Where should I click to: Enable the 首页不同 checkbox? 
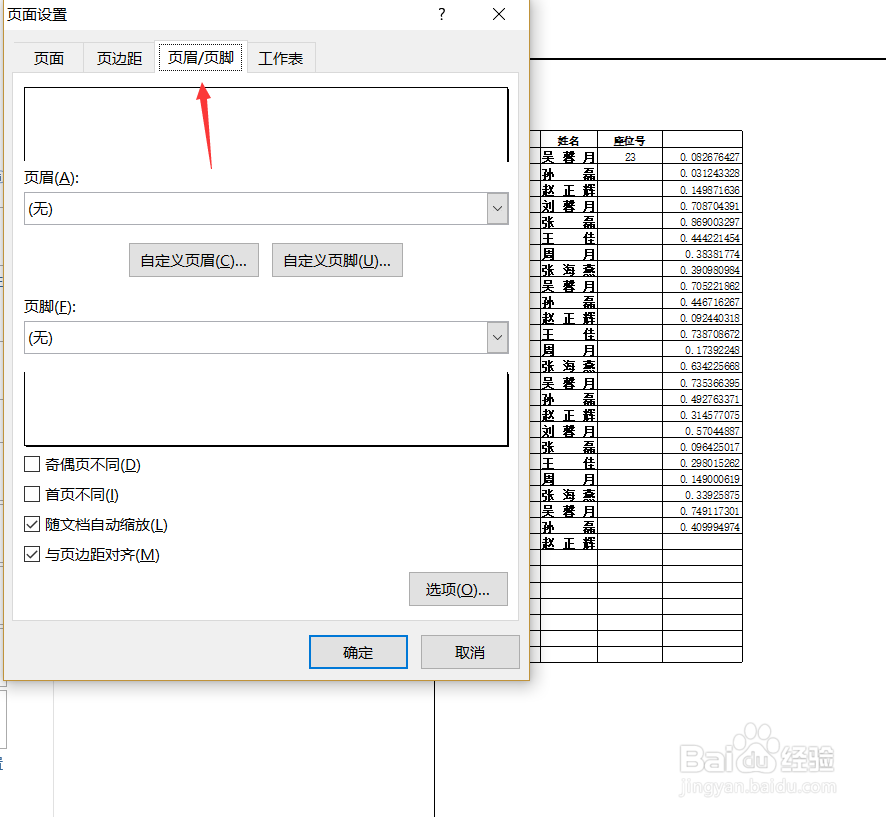click(31, 494)
